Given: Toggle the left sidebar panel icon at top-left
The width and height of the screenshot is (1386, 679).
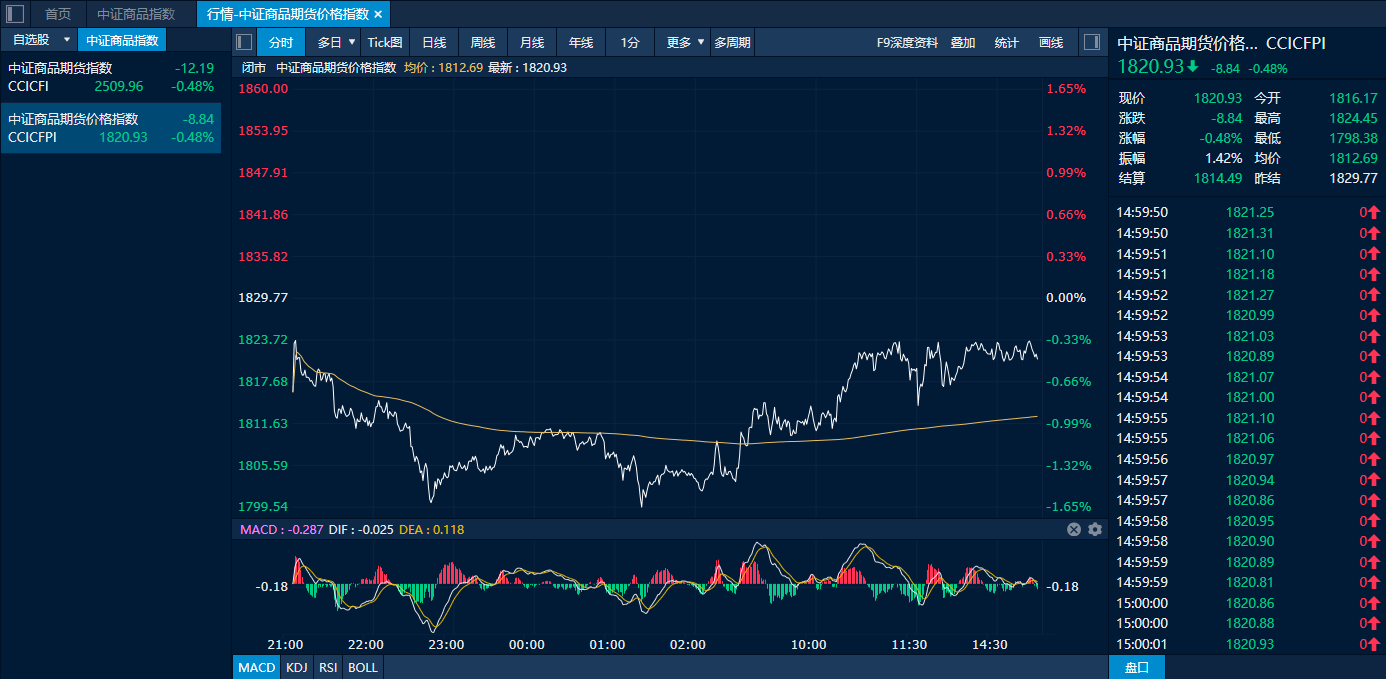Looking at the screenshot, I should tap(15, 14).
